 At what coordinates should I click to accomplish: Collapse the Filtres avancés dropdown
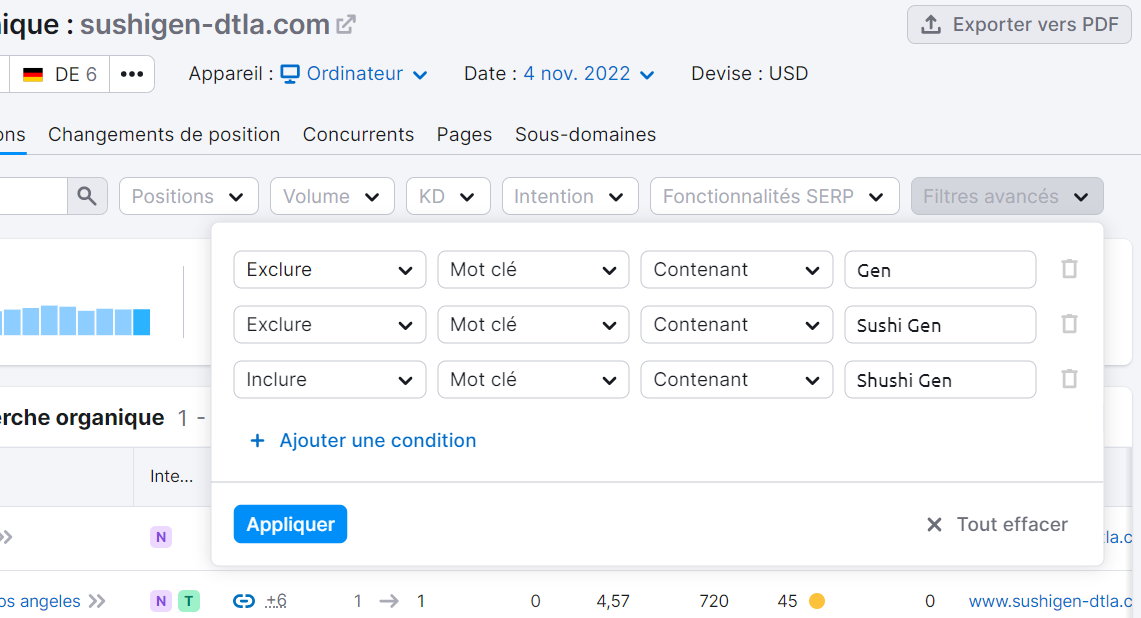pos(1007,196)
